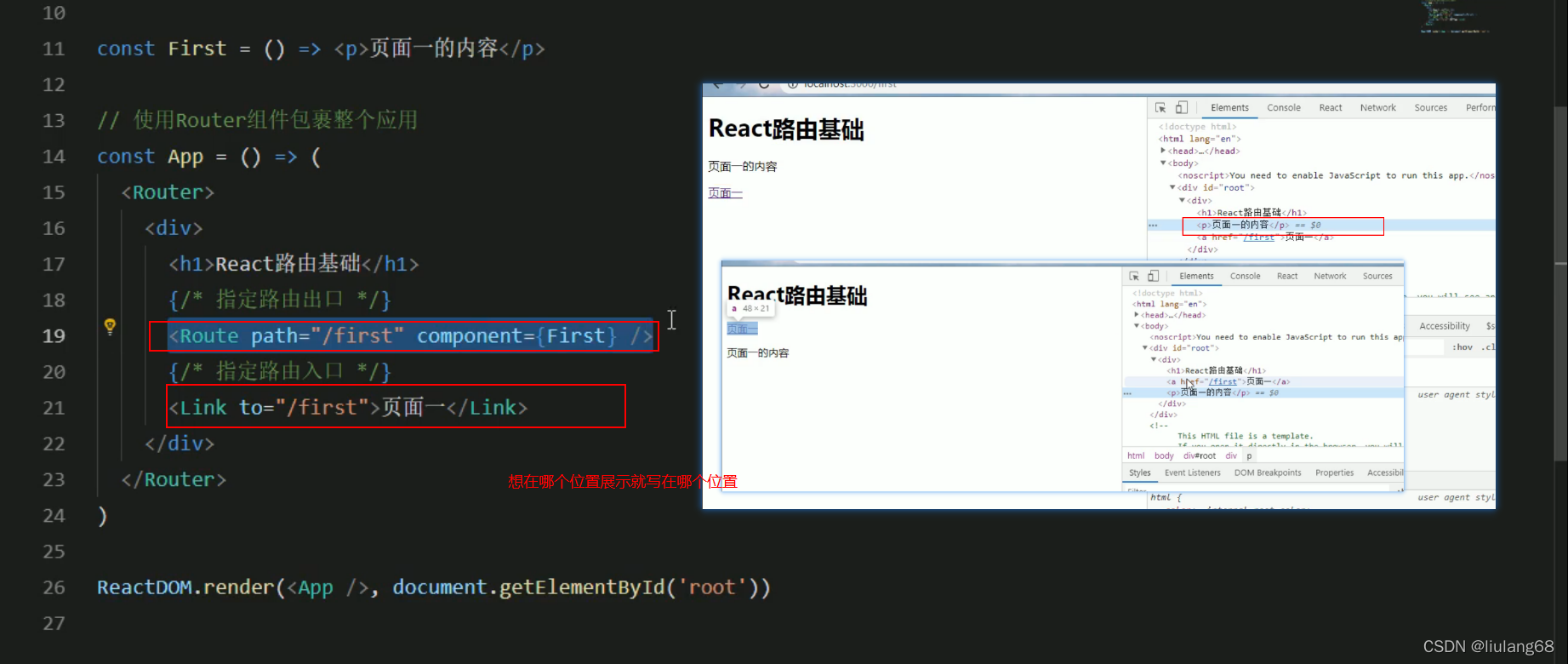Viewport: 1568px width, 664px height.
Task: Click 'const App' on line 14
Action: (x=150, y=157)
